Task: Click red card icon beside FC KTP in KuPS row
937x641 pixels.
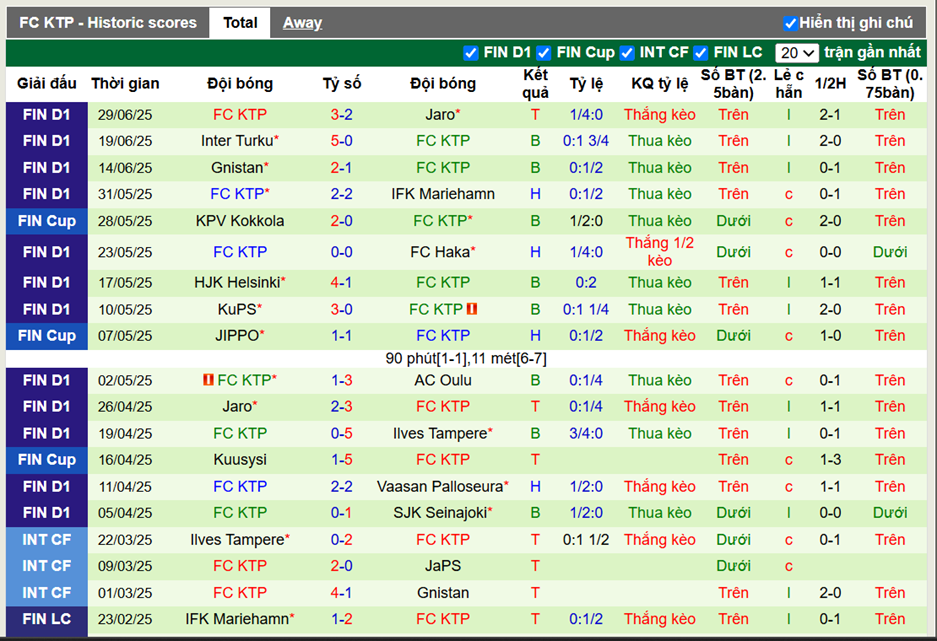Action: click(x=472, y=309)
